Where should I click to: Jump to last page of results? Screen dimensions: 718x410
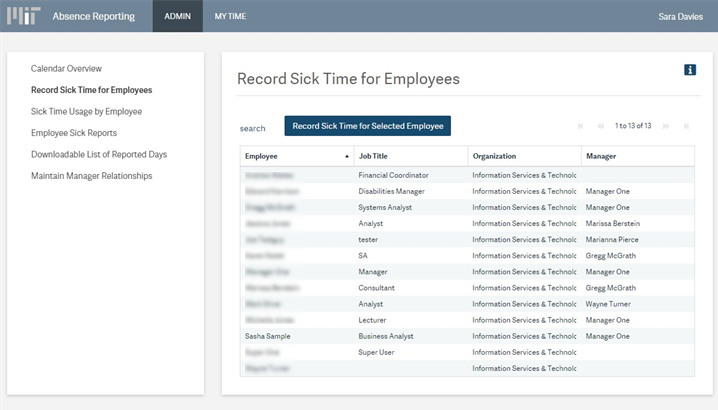pyautogui.click(x=686, y=126)
